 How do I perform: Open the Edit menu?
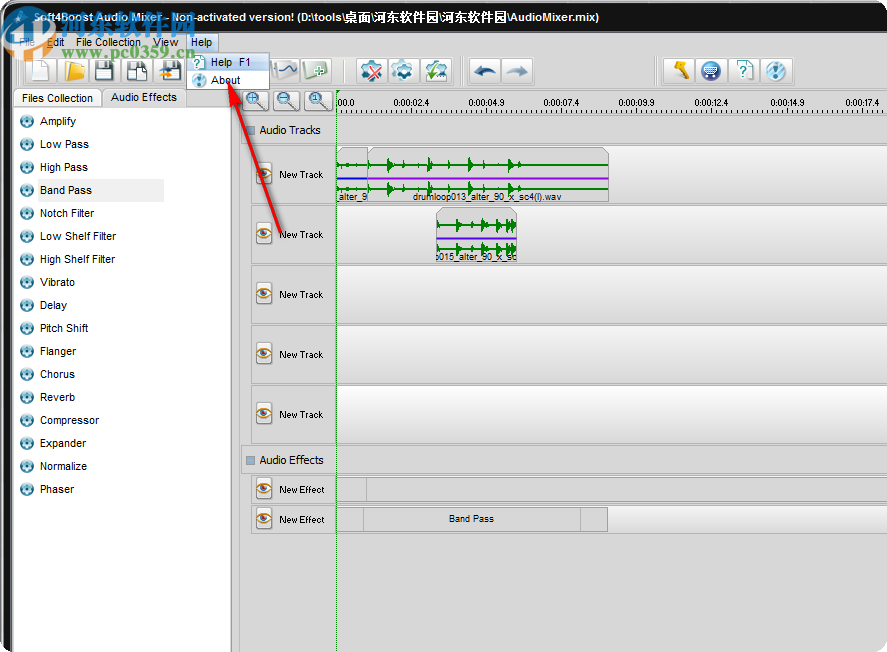coord(55,42)
